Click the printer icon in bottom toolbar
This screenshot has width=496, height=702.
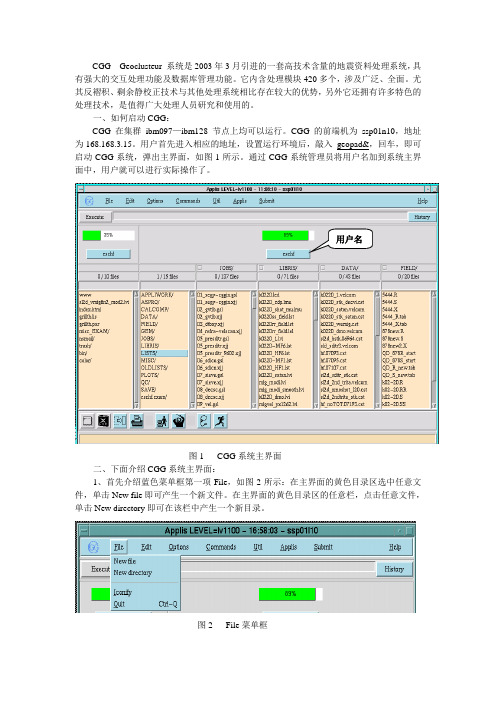click(137, 421)
